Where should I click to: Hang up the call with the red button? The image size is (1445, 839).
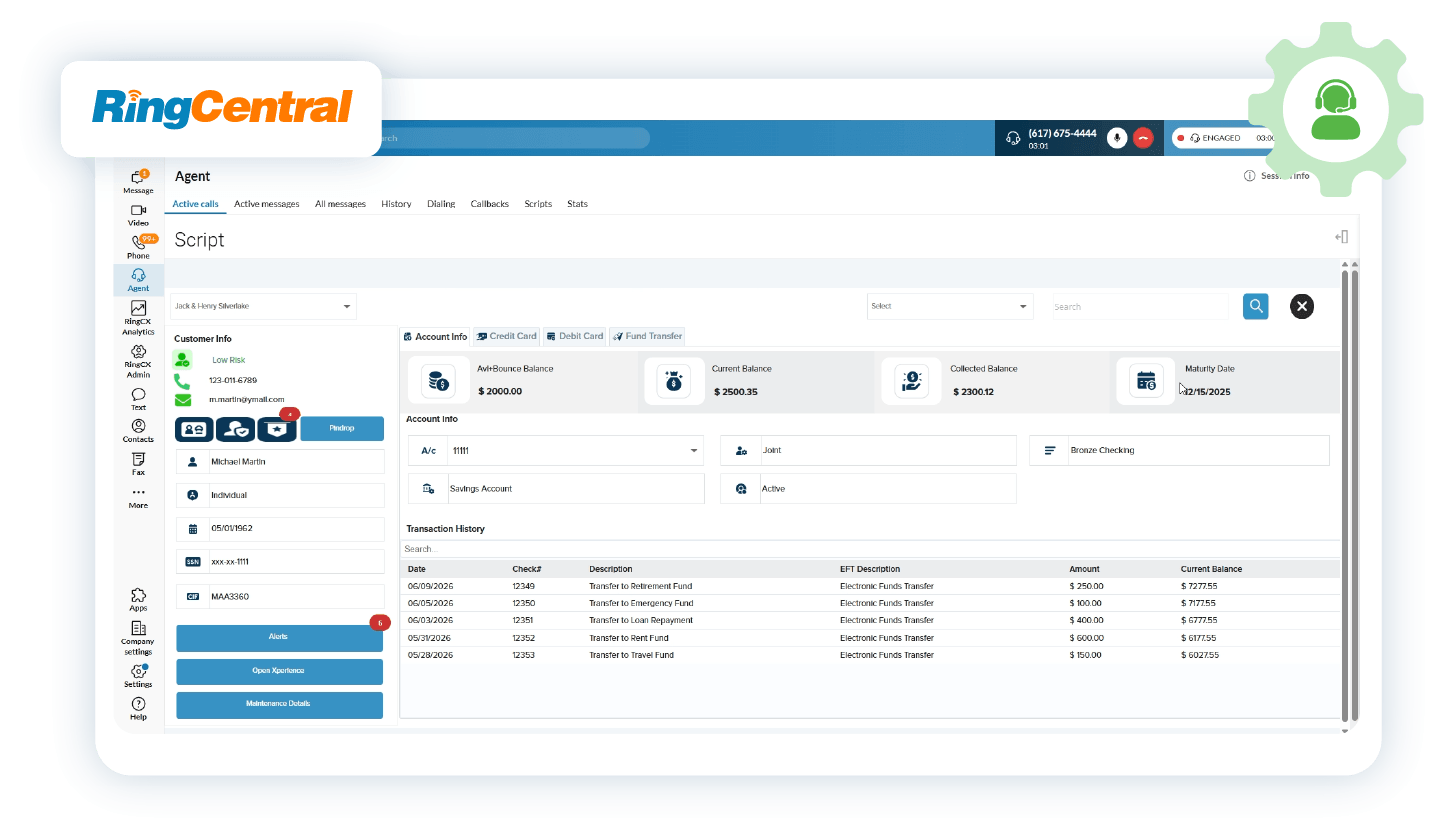pyautogui.click(x=1143, y=138)
